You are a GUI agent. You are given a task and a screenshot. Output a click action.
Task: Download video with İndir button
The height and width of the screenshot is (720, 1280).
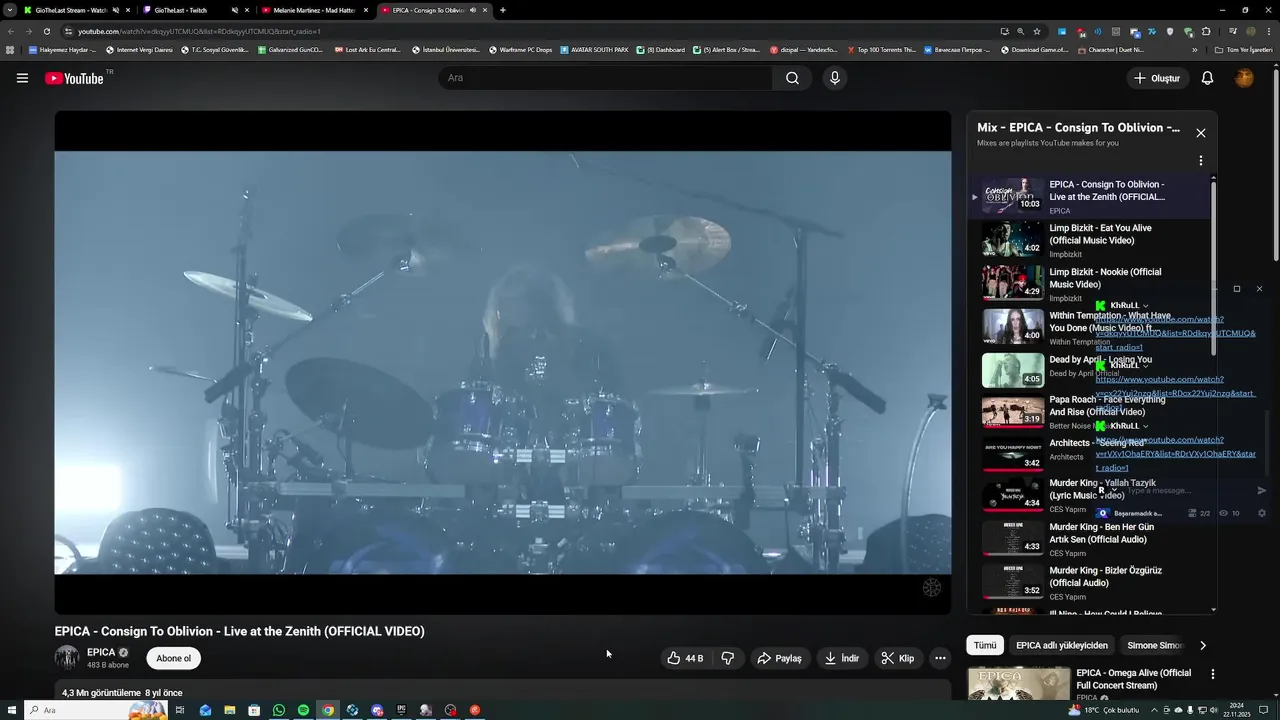[841, 658]
